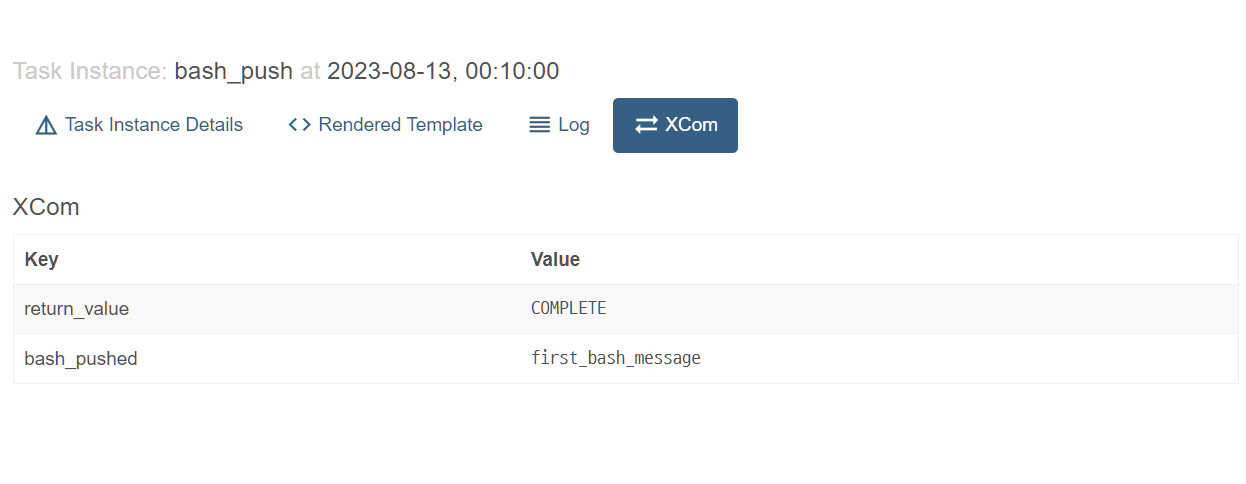This screenshot has height=484, width=1246.
Task: Click the lines icon next to Log
Action: click(x=540, y=125)
